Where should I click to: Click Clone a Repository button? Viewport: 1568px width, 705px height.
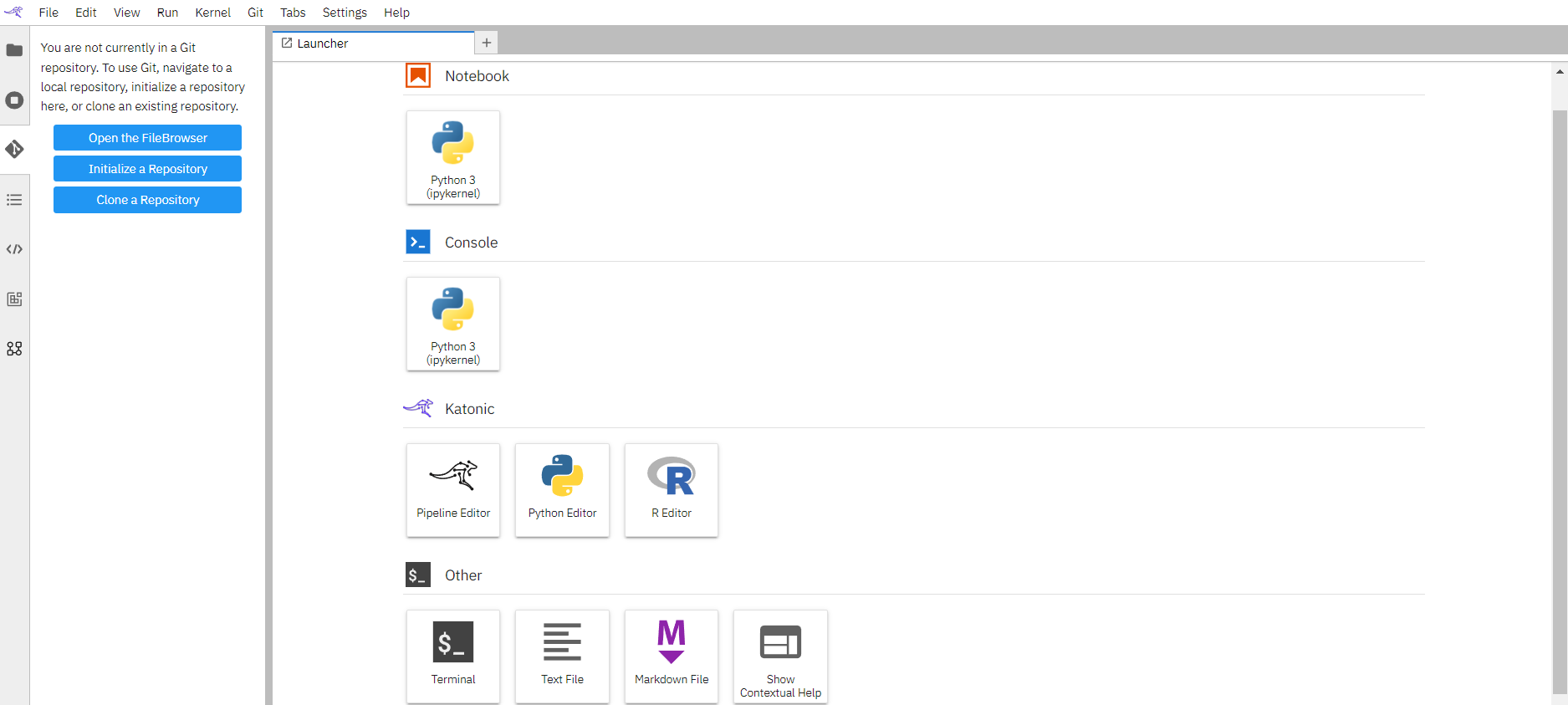point(147,200)
